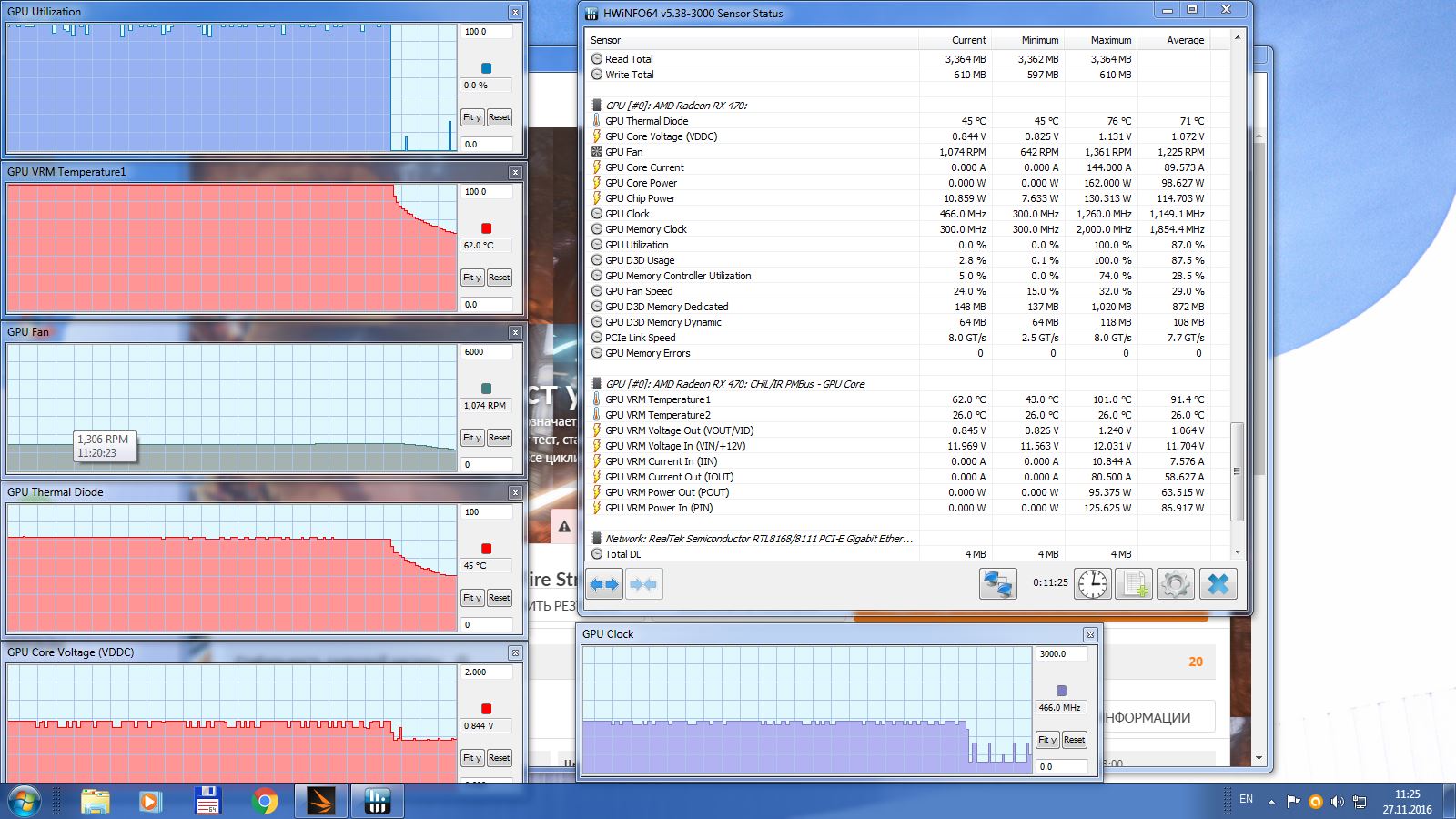Show hidden tray icons arrow

pyautogui.click(x=1271, y=802)
